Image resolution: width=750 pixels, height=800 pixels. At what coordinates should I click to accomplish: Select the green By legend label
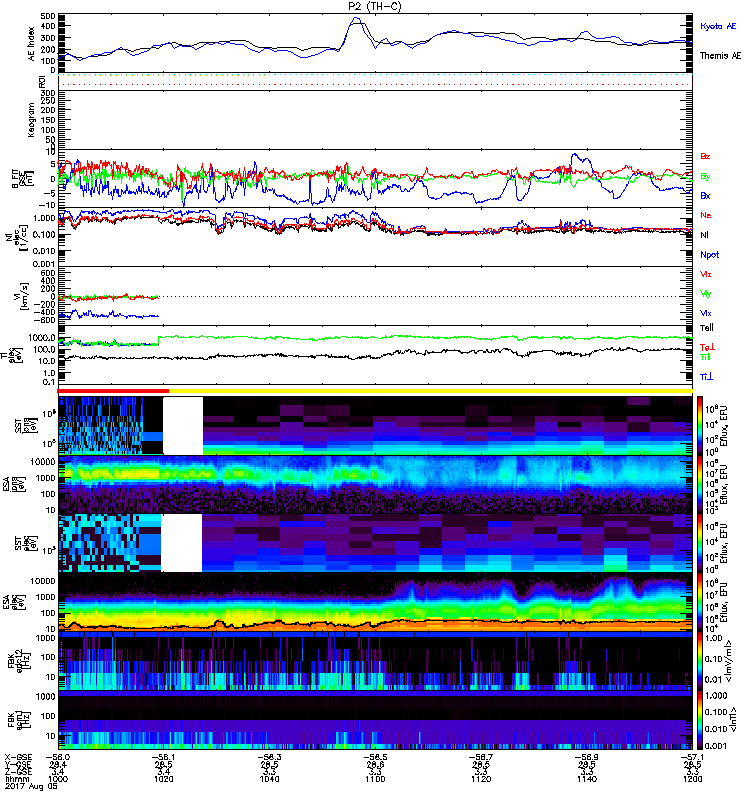point(705,177)
